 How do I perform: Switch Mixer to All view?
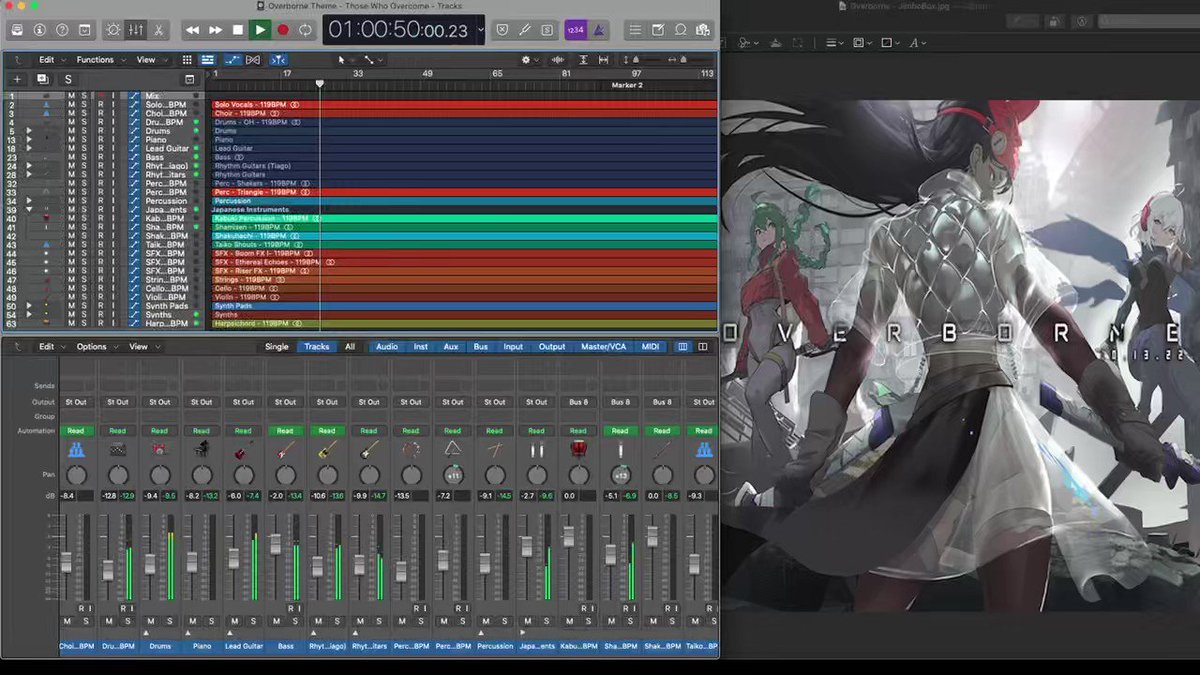350,347
